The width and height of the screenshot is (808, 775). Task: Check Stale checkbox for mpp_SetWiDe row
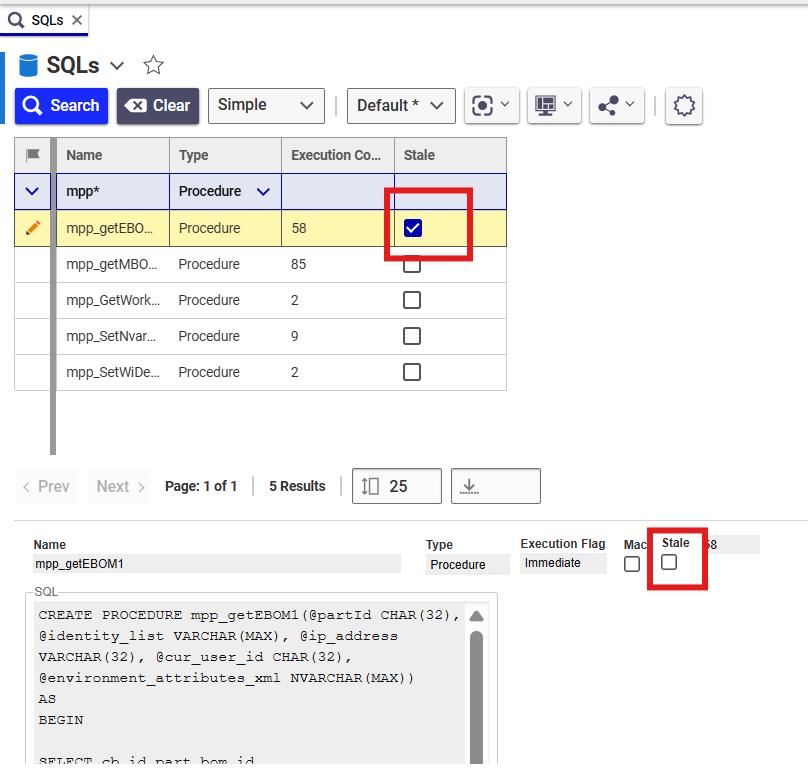click(x=412, y=372)
